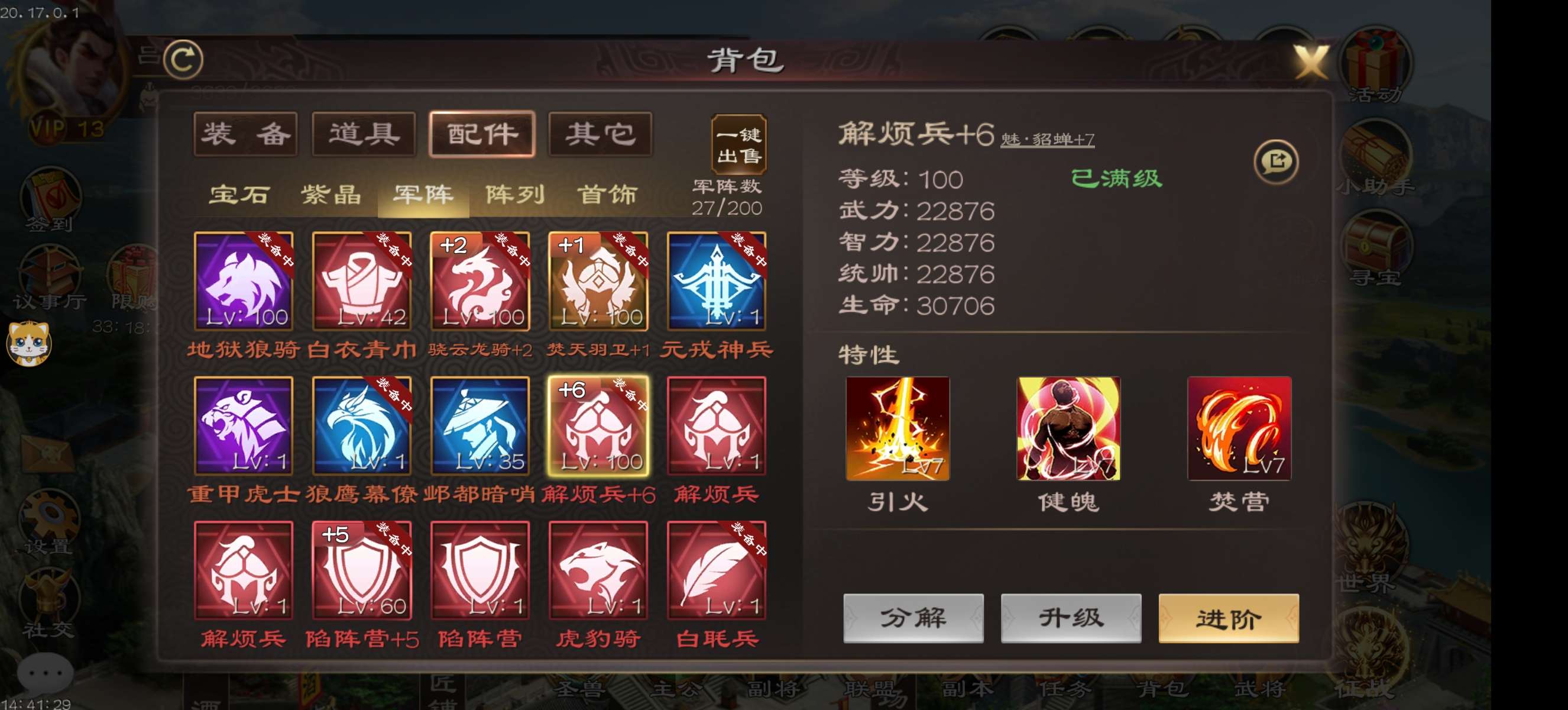Click the 进阶 advance button
The image size is (1568, 710).
(1229, 618)
